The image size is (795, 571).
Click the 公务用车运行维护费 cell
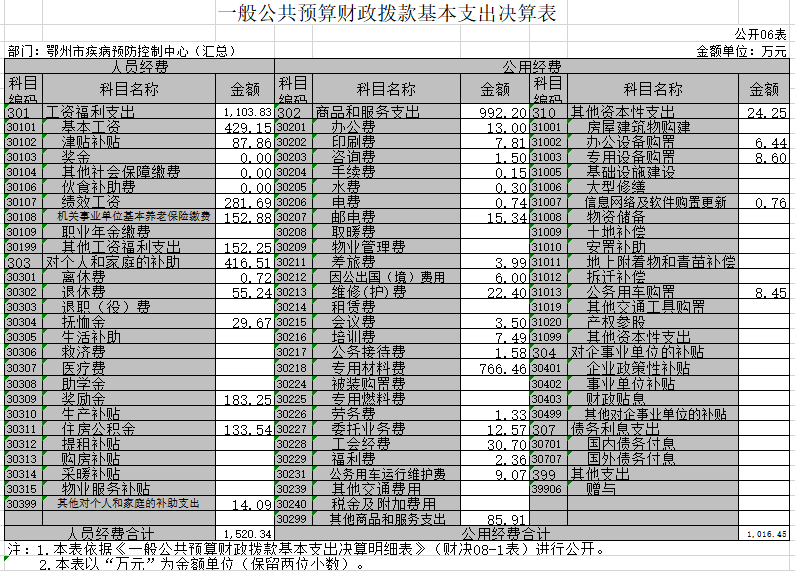tap(387, 474)
